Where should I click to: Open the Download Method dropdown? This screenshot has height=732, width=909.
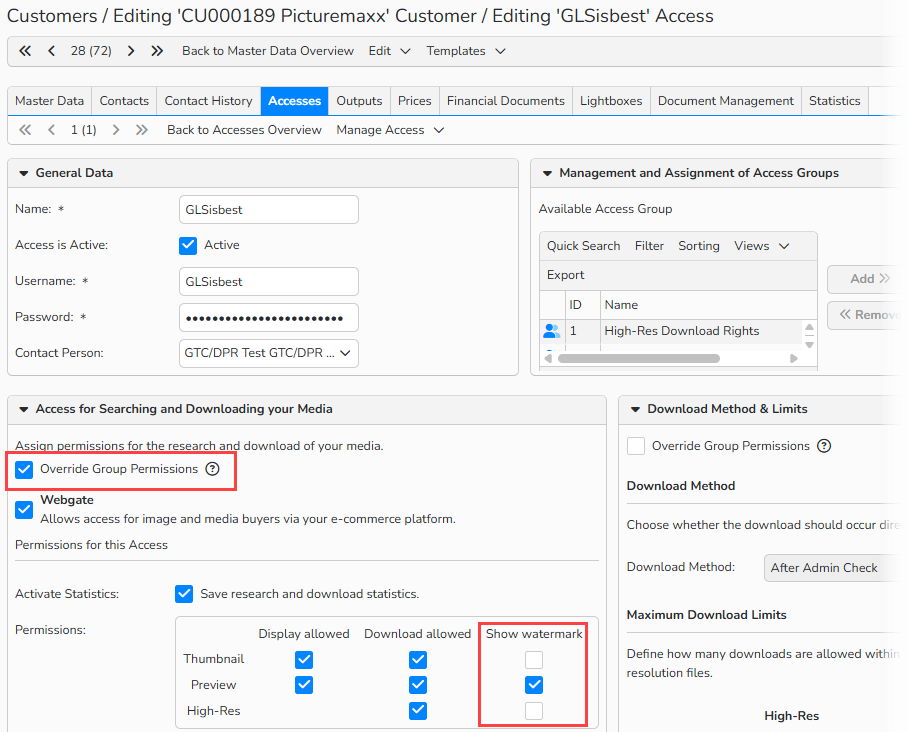(835, 568)
